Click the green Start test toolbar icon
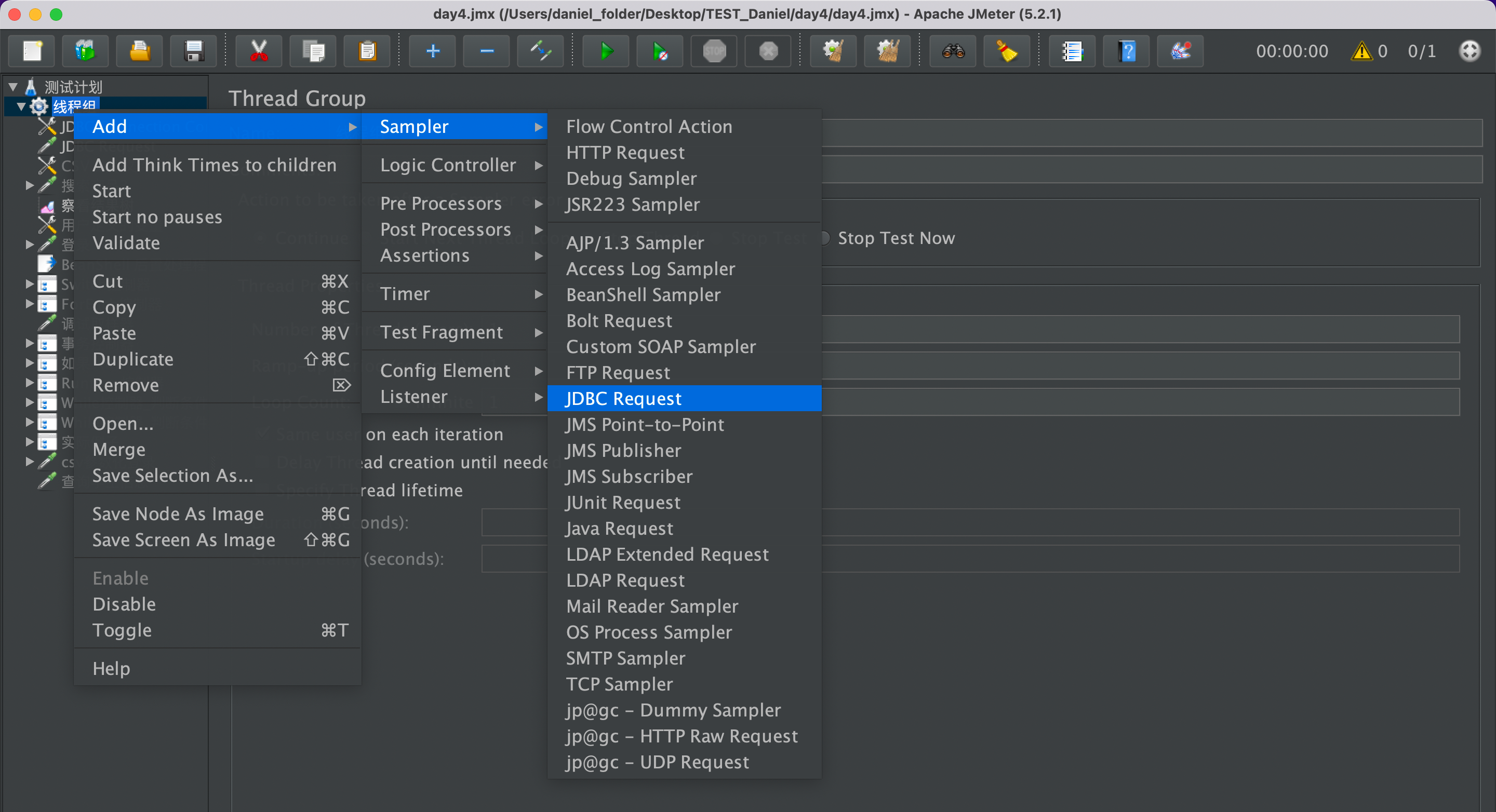The height and width of the screenshot is (812, 1496). 606,51
